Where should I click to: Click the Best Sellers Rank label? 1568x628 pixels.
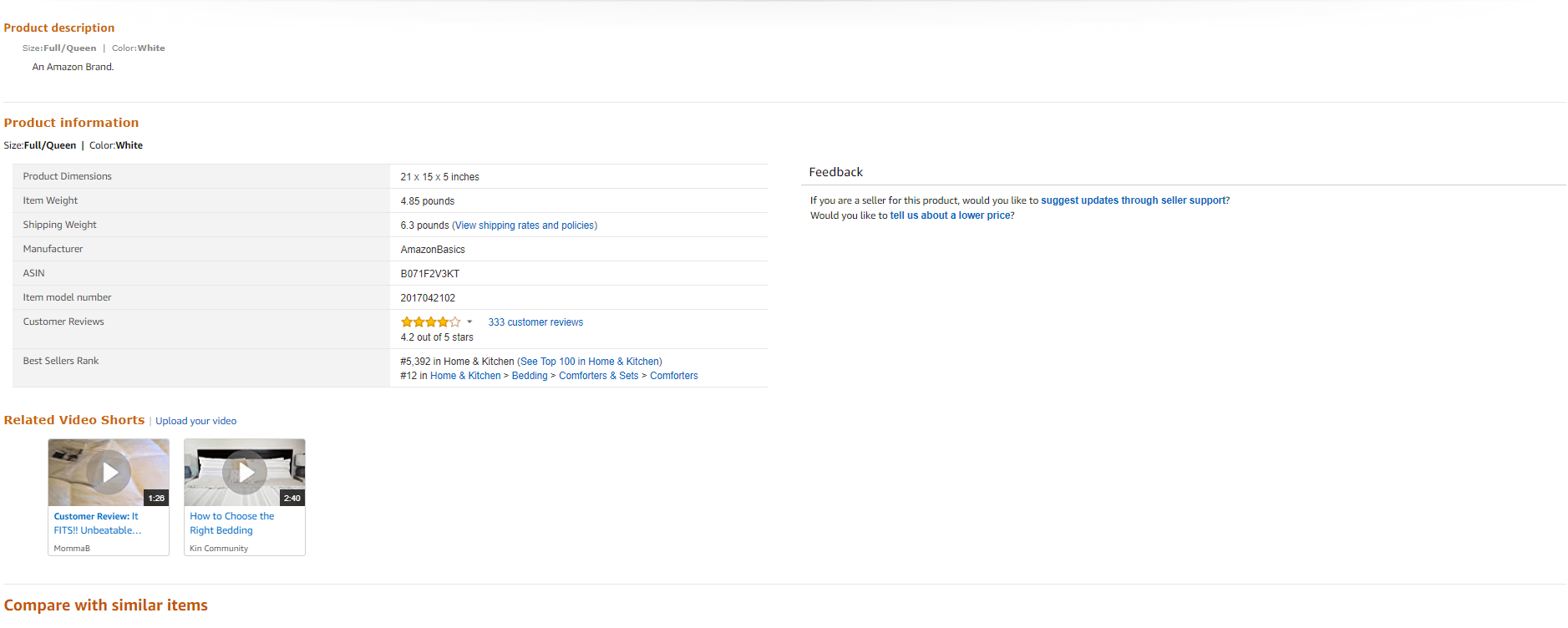pos(60,361)
